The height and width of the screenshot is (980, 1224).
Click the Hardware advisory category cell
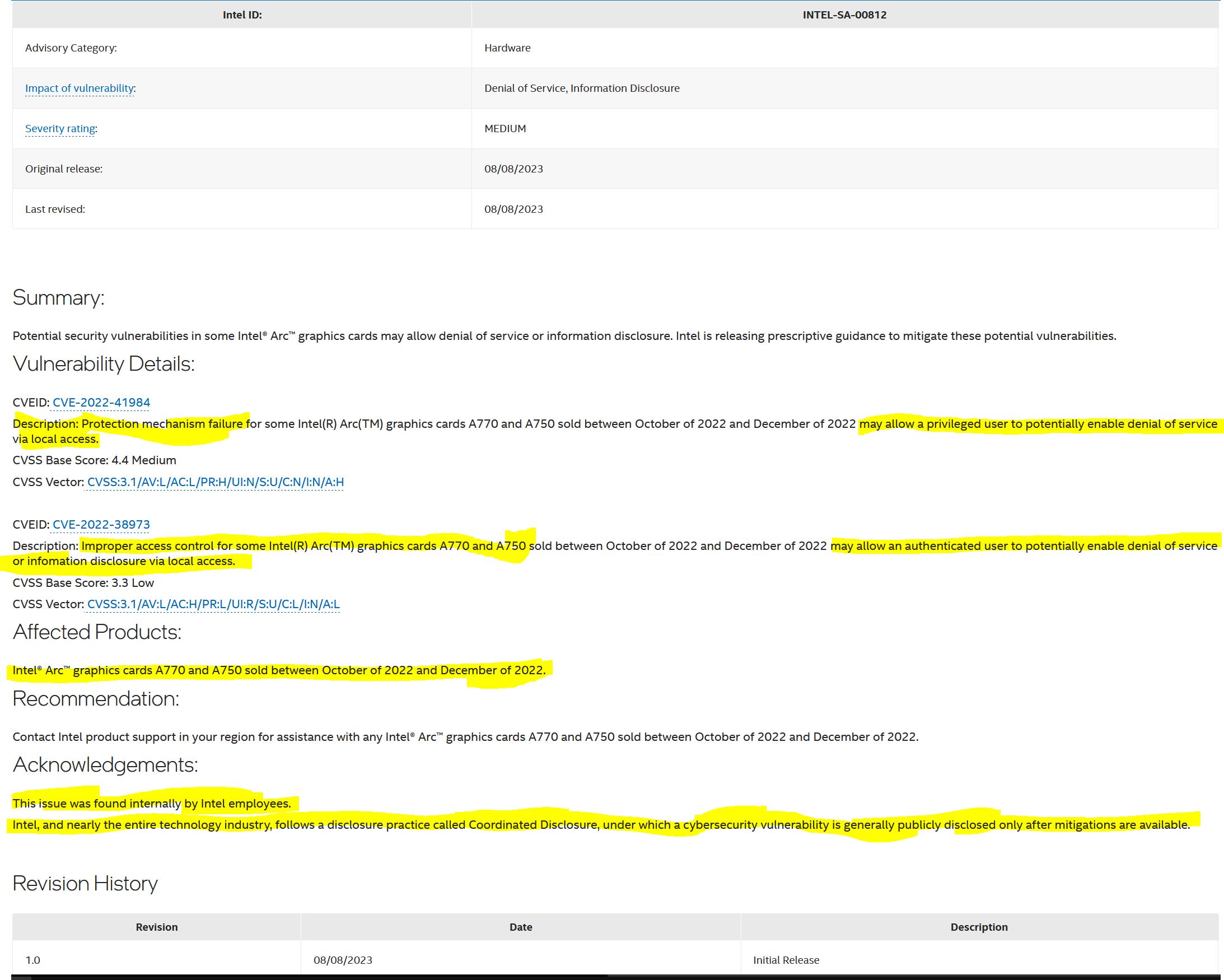coord(507,48)
